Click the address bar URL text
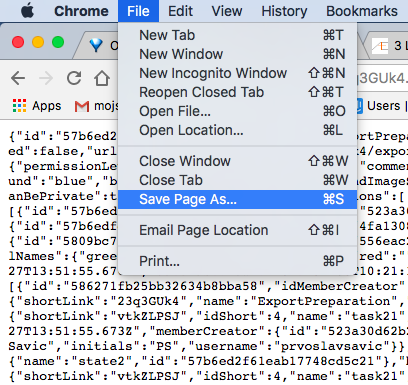Screen dimensions: 408x385 tap(382, 79)
